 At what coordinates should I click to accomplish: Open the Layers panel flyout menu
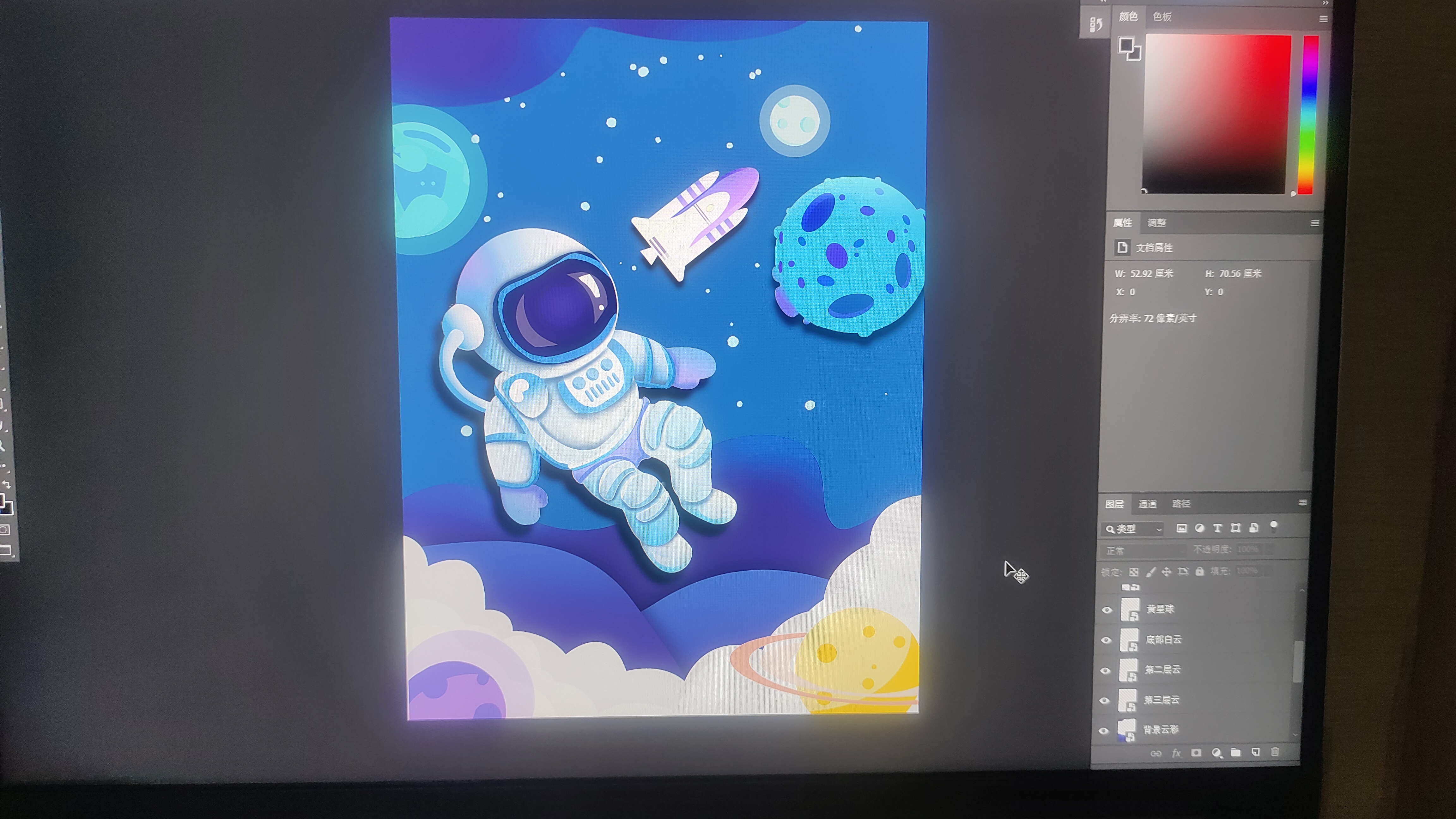pos(1302,502)
